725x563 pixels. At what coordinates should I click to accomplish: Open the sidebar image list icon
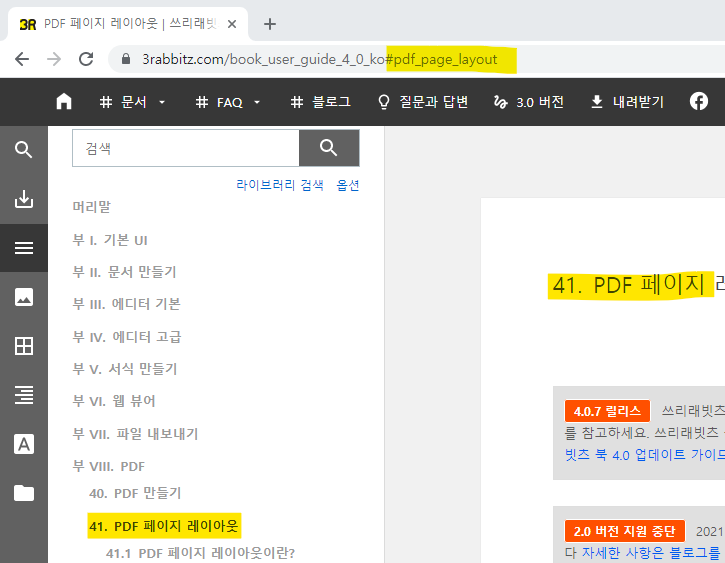(x=24, y=297)
